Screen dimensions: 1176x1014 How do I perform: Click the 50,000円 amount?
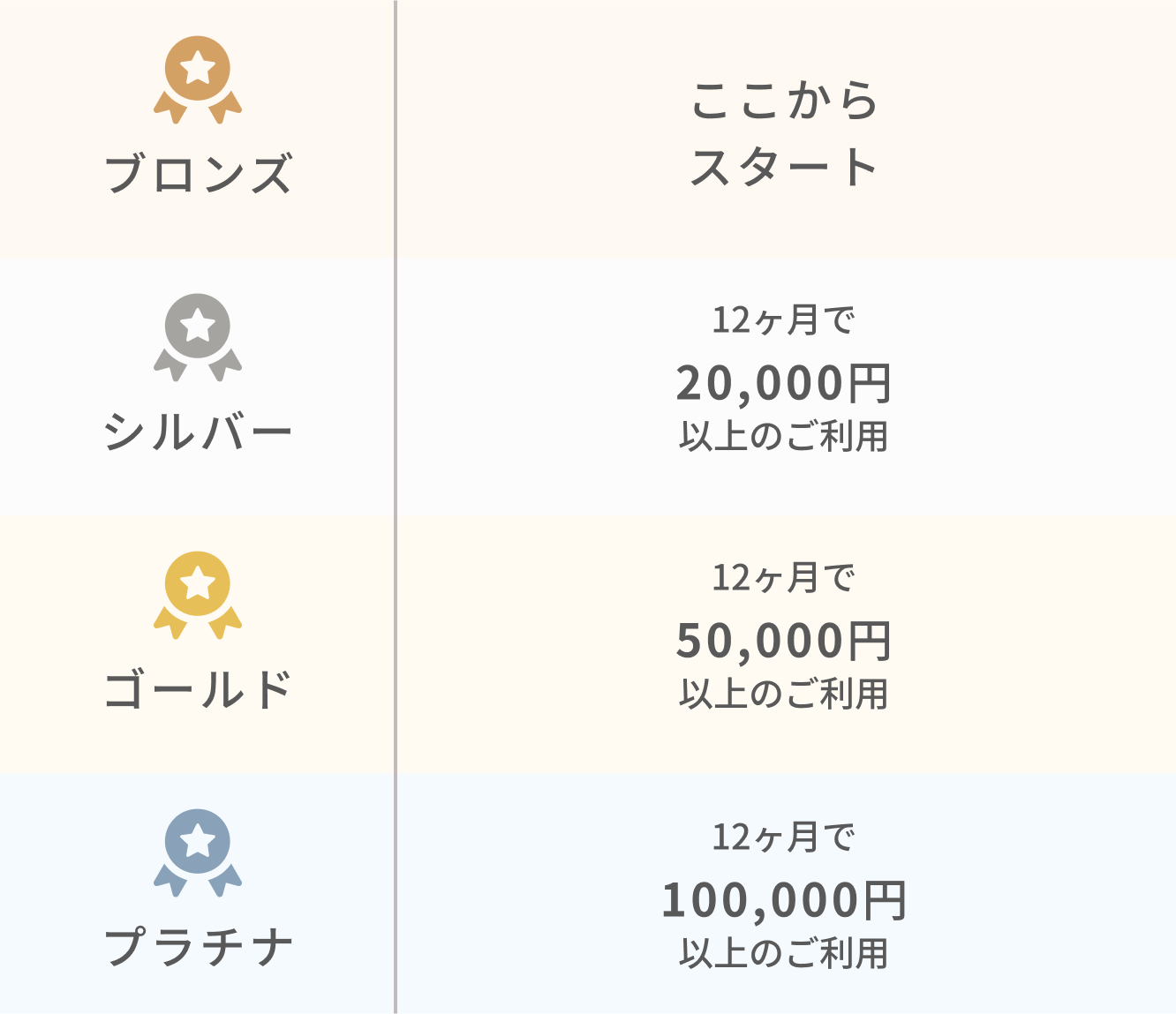click(784, 641)
